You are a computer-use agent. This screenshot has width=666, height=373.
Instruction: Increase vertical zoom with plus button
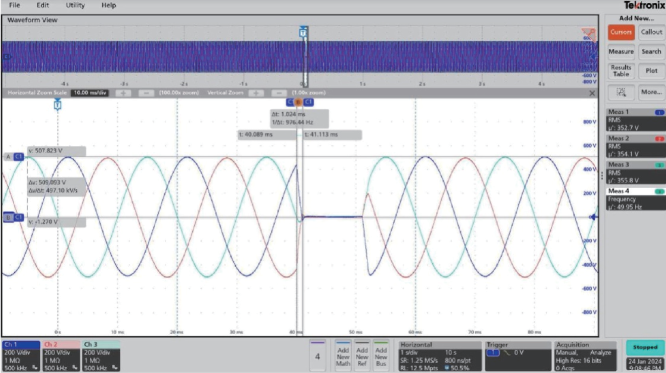point(256,93)
